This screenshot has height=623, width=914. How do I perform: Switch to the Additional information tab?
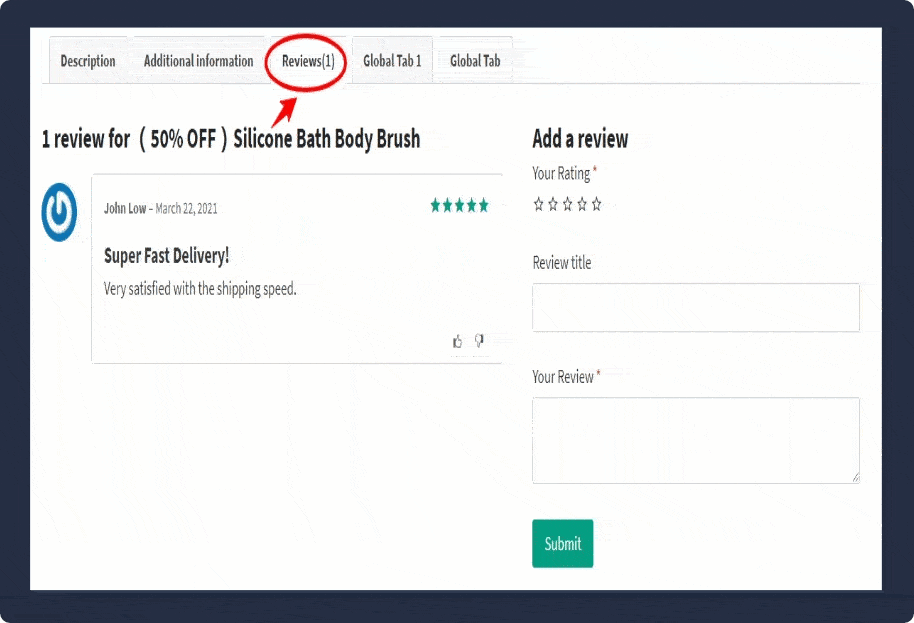click(198, 61)
